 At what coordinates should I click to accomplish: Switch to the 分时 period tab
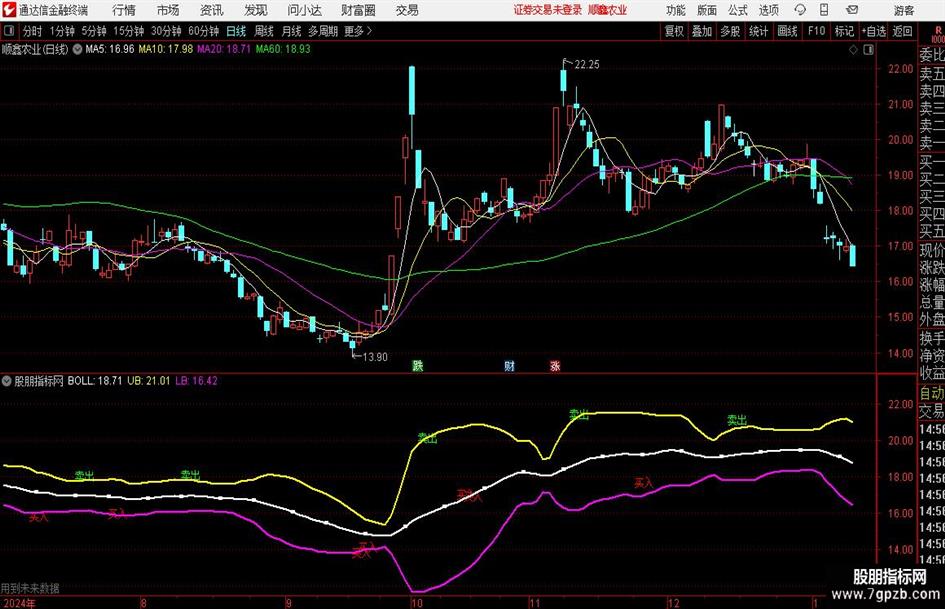coord(33,31)
